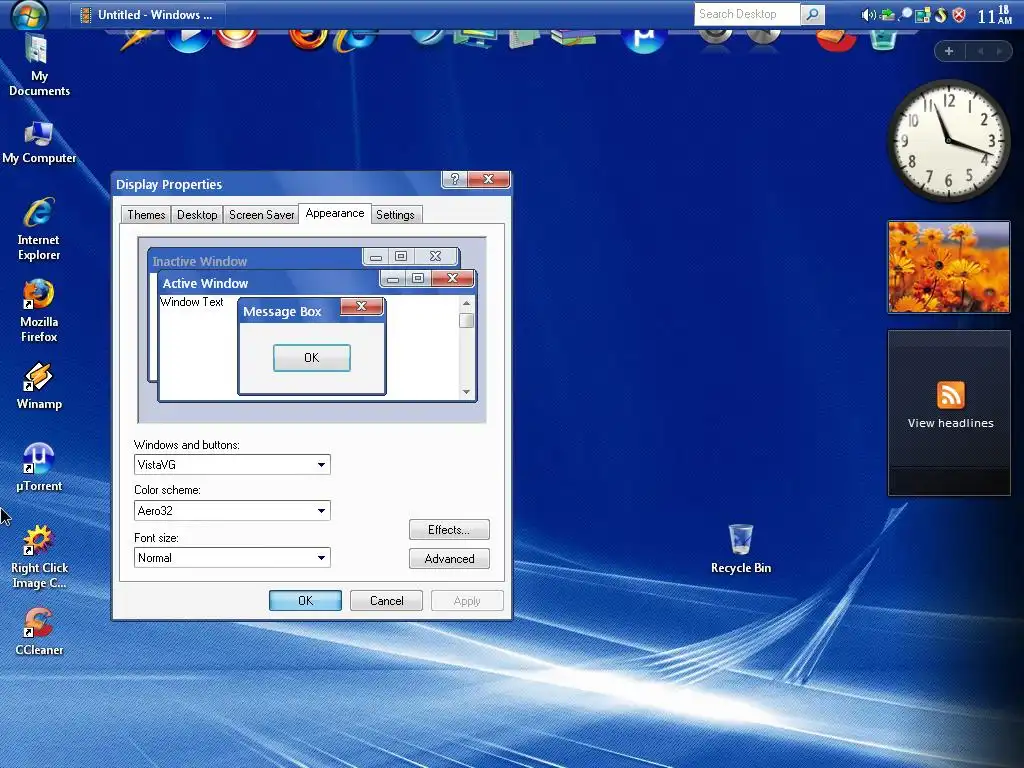Image resolution: width=1024 pixels, height=768 pixels.
Task: Click the Window Text preview label
Action: pos(191,302)
